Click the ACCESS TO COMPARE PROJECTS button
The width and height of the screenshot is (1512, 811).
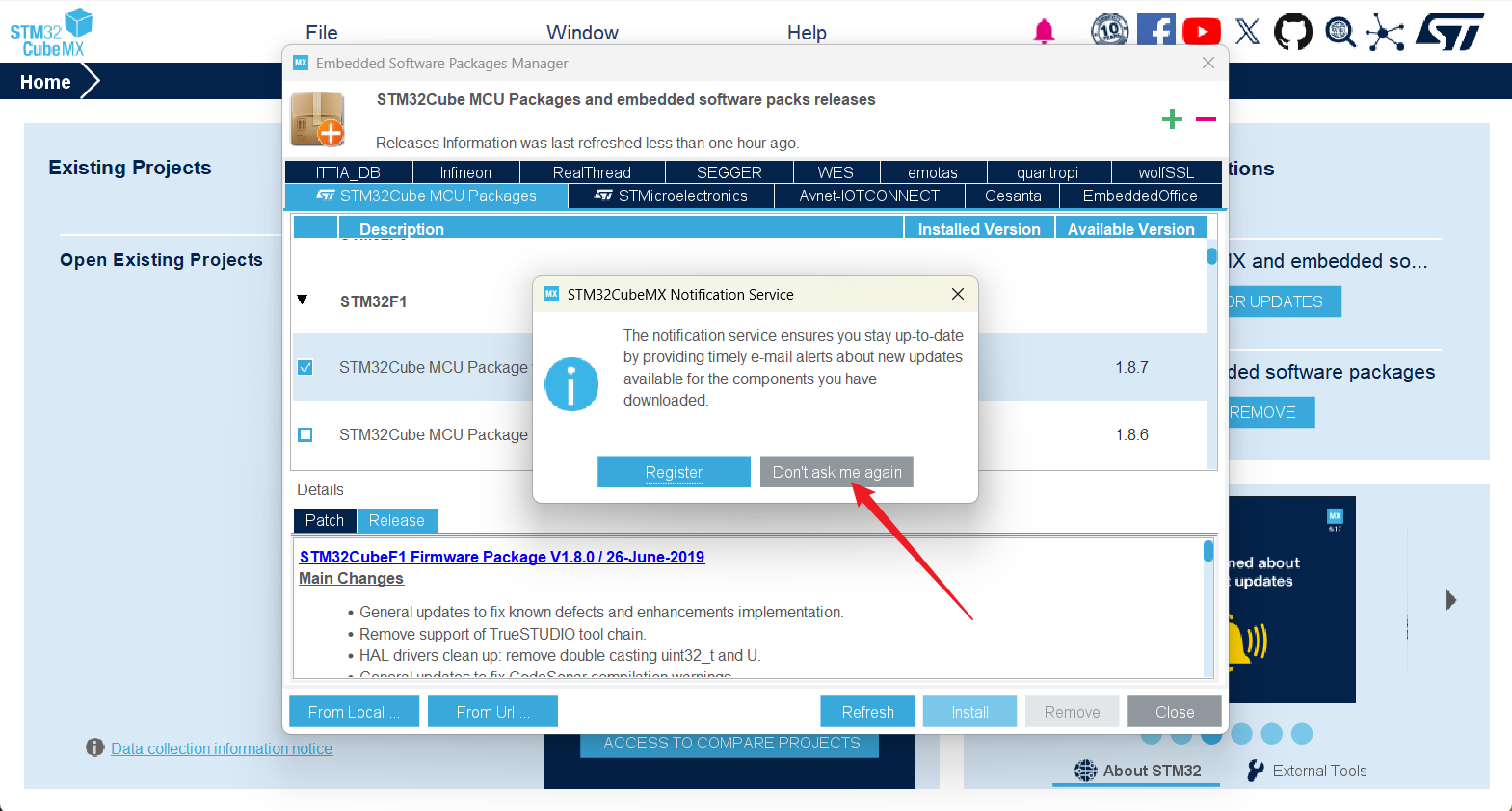(731, 744)
